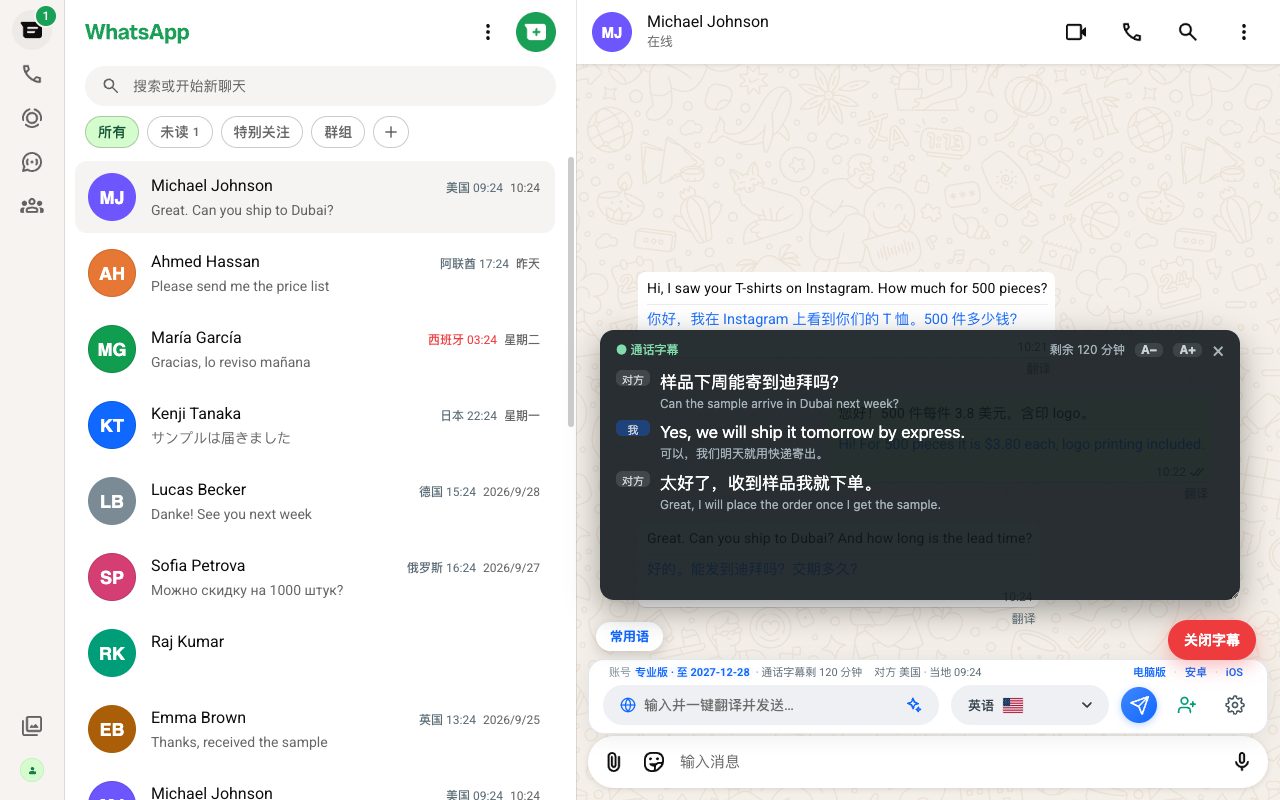Focus the 输入并一键翻译并发送 translate input
Screen dimensions: 1280x800
coord(770,705)
